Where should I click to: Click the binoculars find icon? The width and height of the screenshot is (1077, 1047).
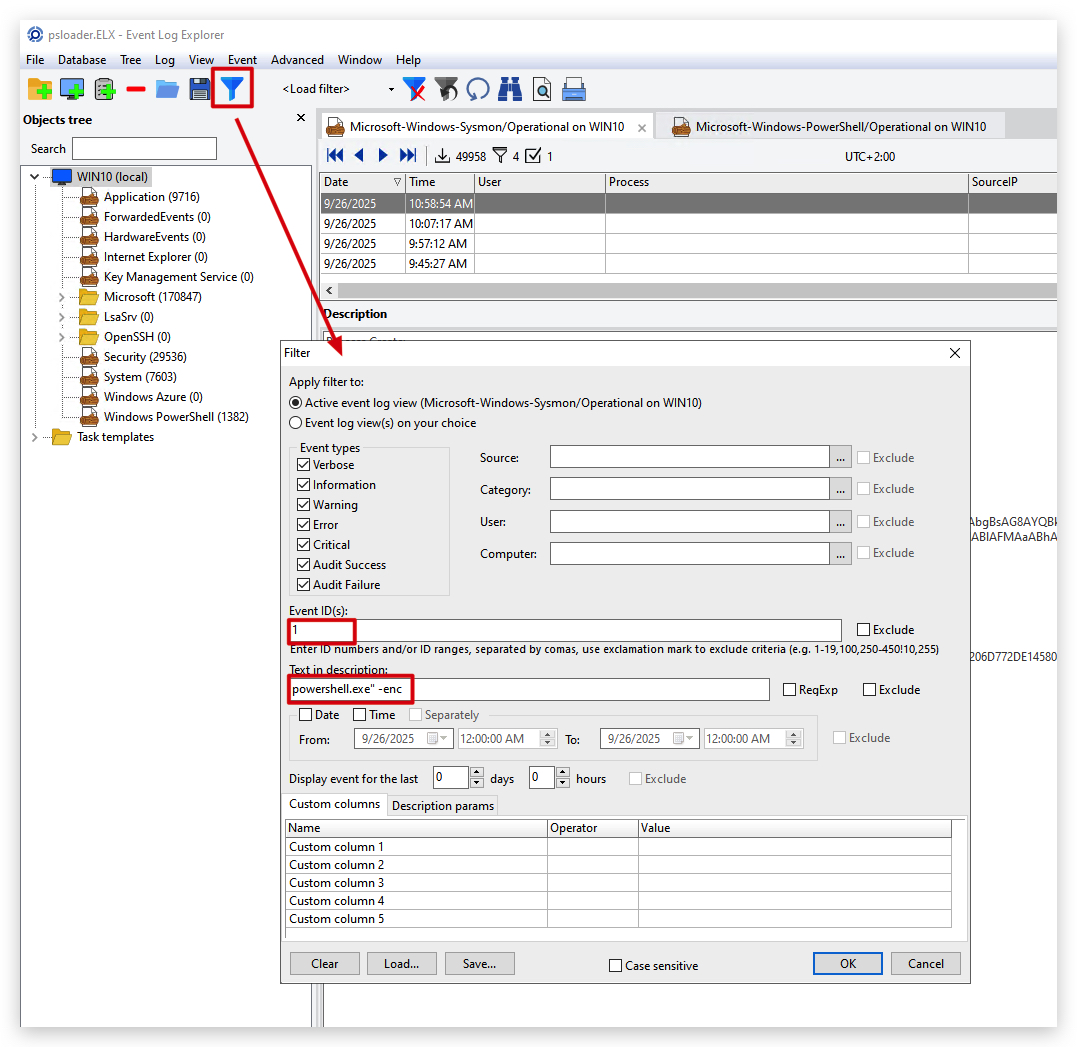pos(510,89)
